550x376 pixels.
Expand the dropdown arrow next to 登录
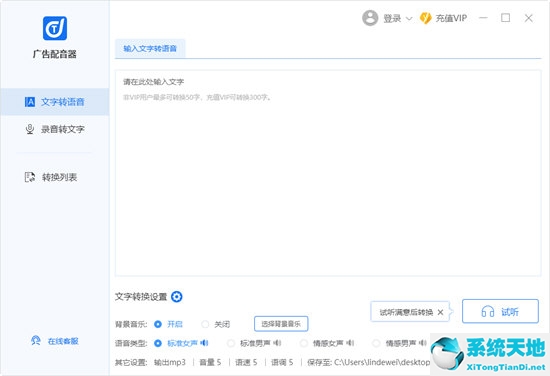tap(409, 19)
